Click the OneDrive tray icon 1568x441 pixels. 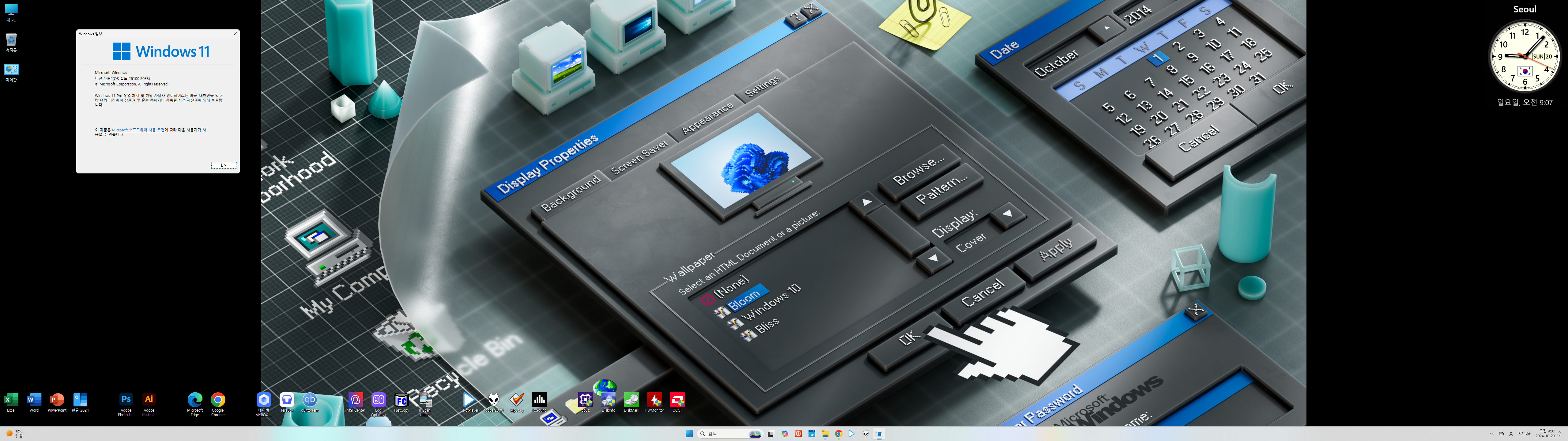click(1501, 434)
